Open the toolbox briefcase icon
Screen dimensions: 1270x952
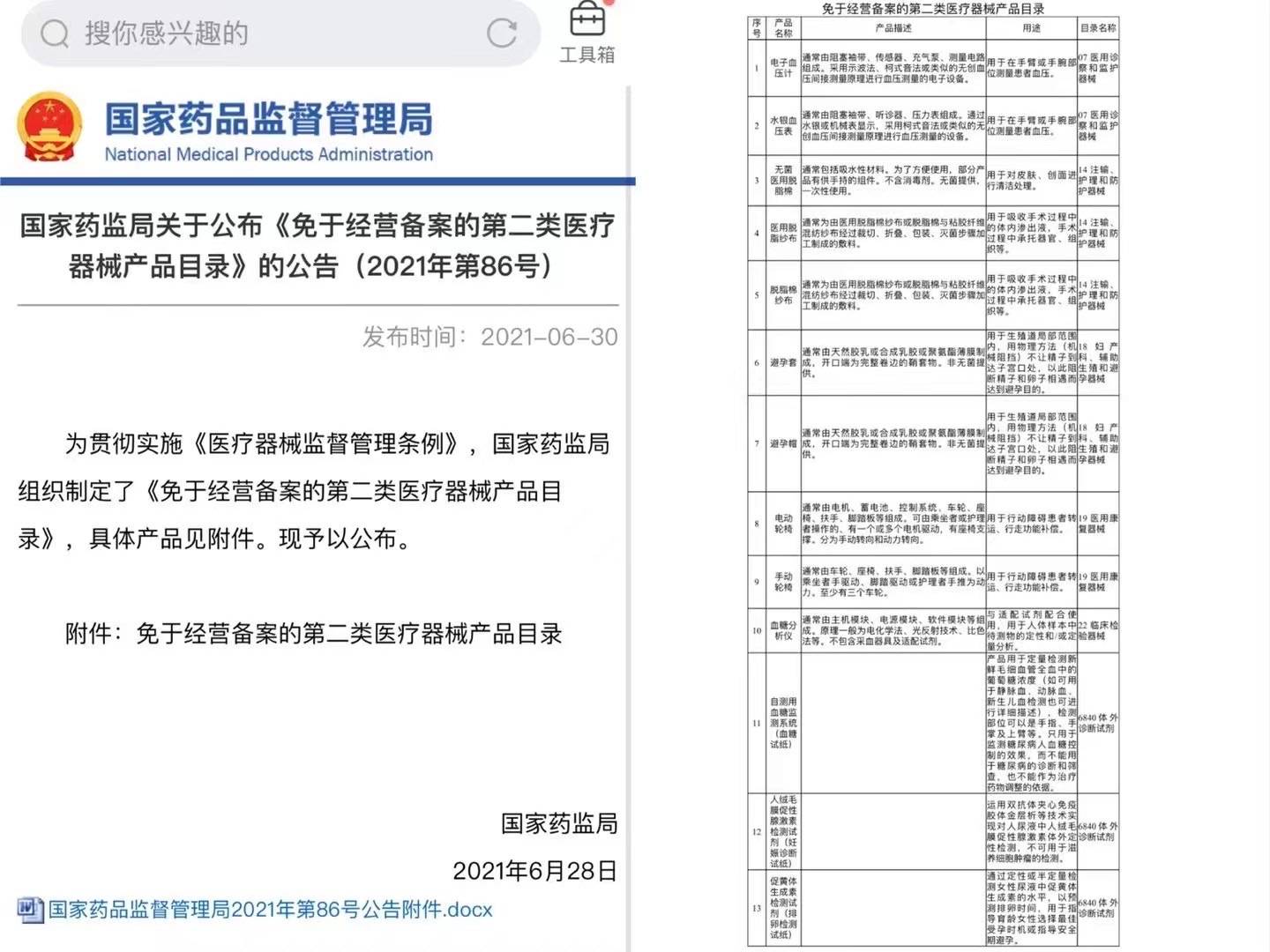pos(587,19)
